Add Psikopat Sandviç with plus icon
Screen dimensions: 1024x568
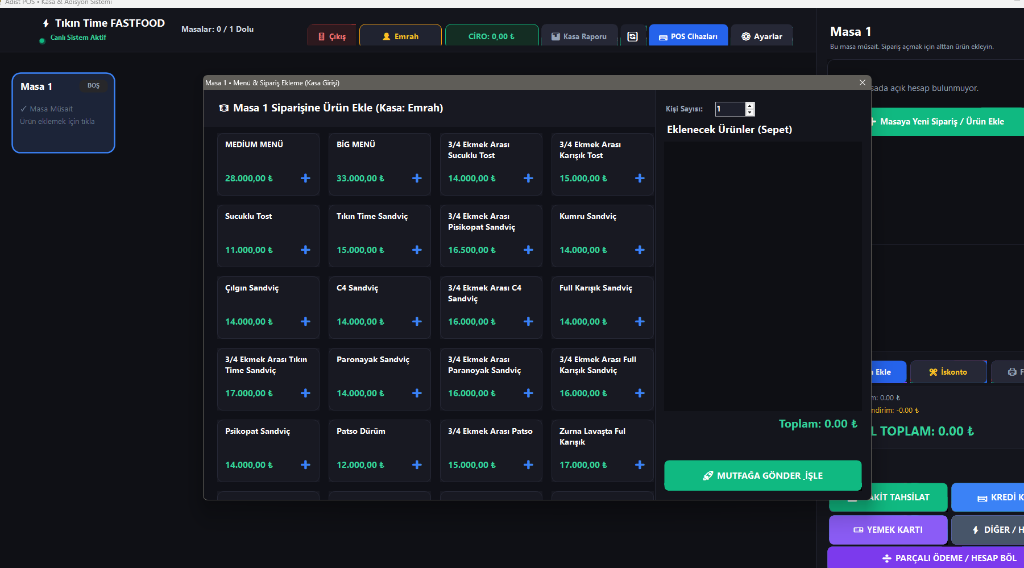pyautogui.click(x=305, y=465)
